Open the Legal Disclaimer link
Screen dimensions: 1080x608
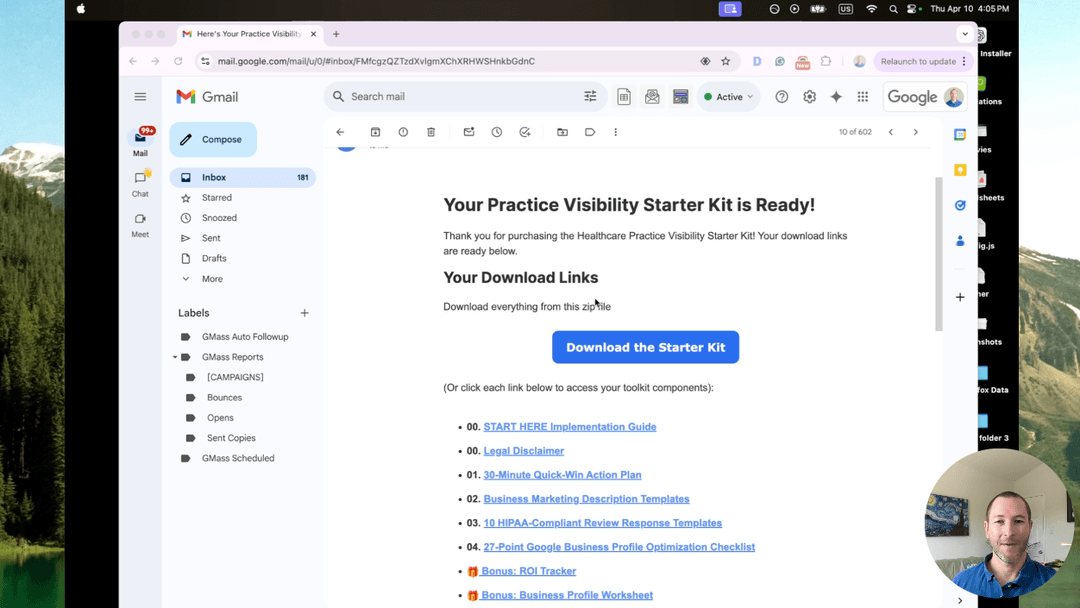(523, 450)
